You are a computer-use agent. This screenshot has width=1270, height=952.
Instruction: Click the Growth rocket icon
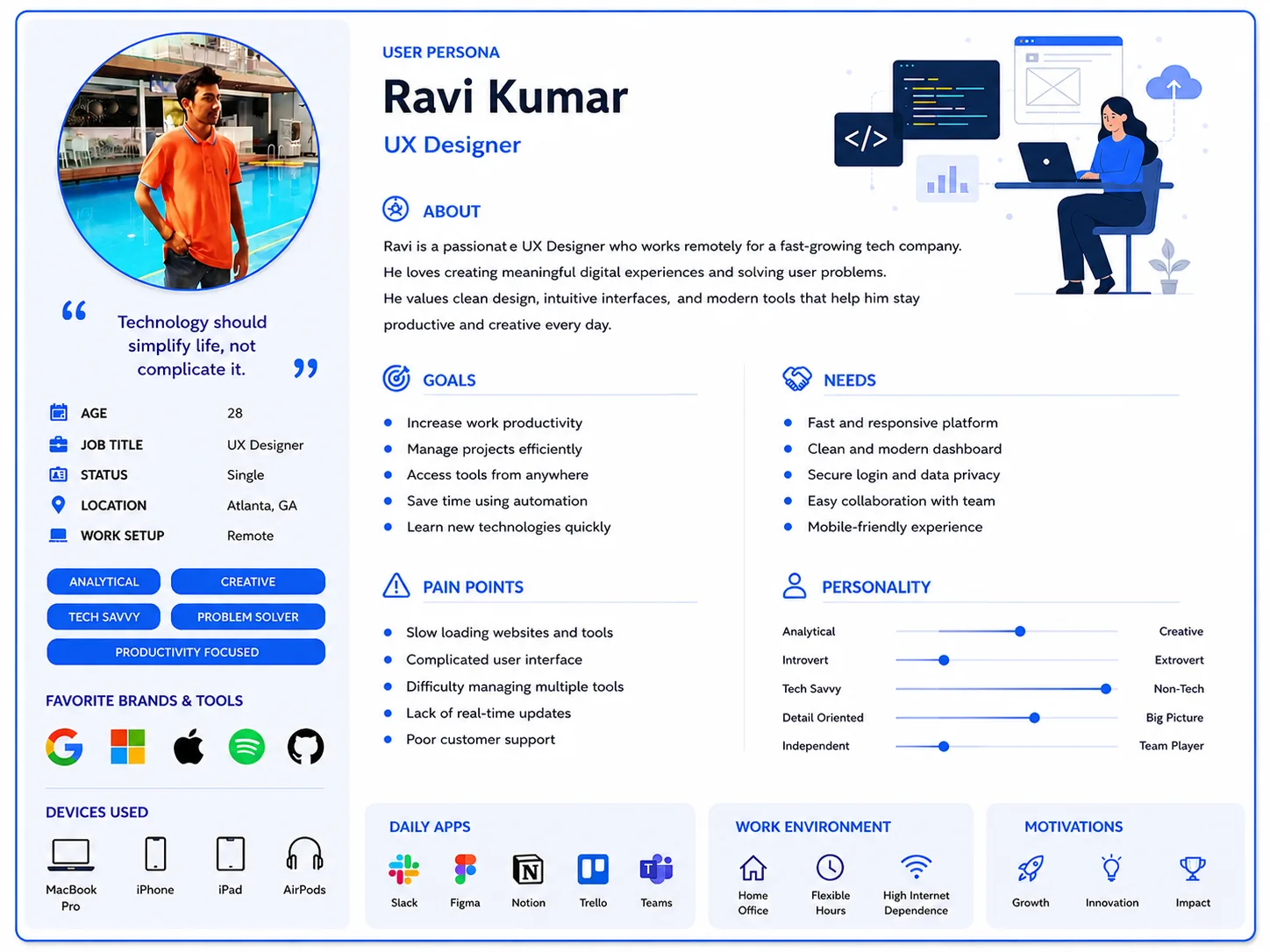(x=1031, y=869)
